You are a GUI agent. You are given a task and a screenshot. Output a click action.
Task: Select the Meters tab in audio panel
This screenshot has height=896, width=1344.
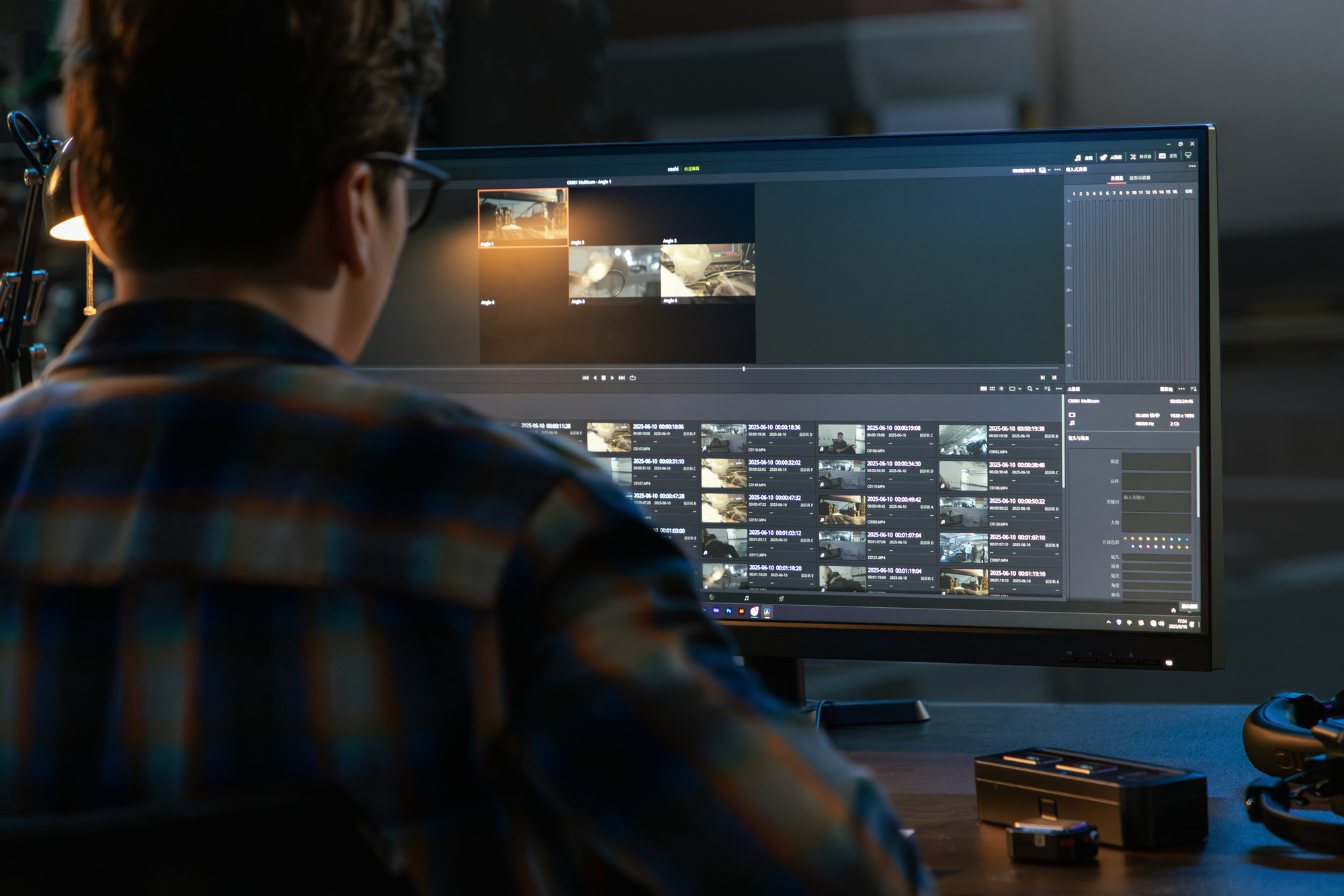(x=1117, y=179)
